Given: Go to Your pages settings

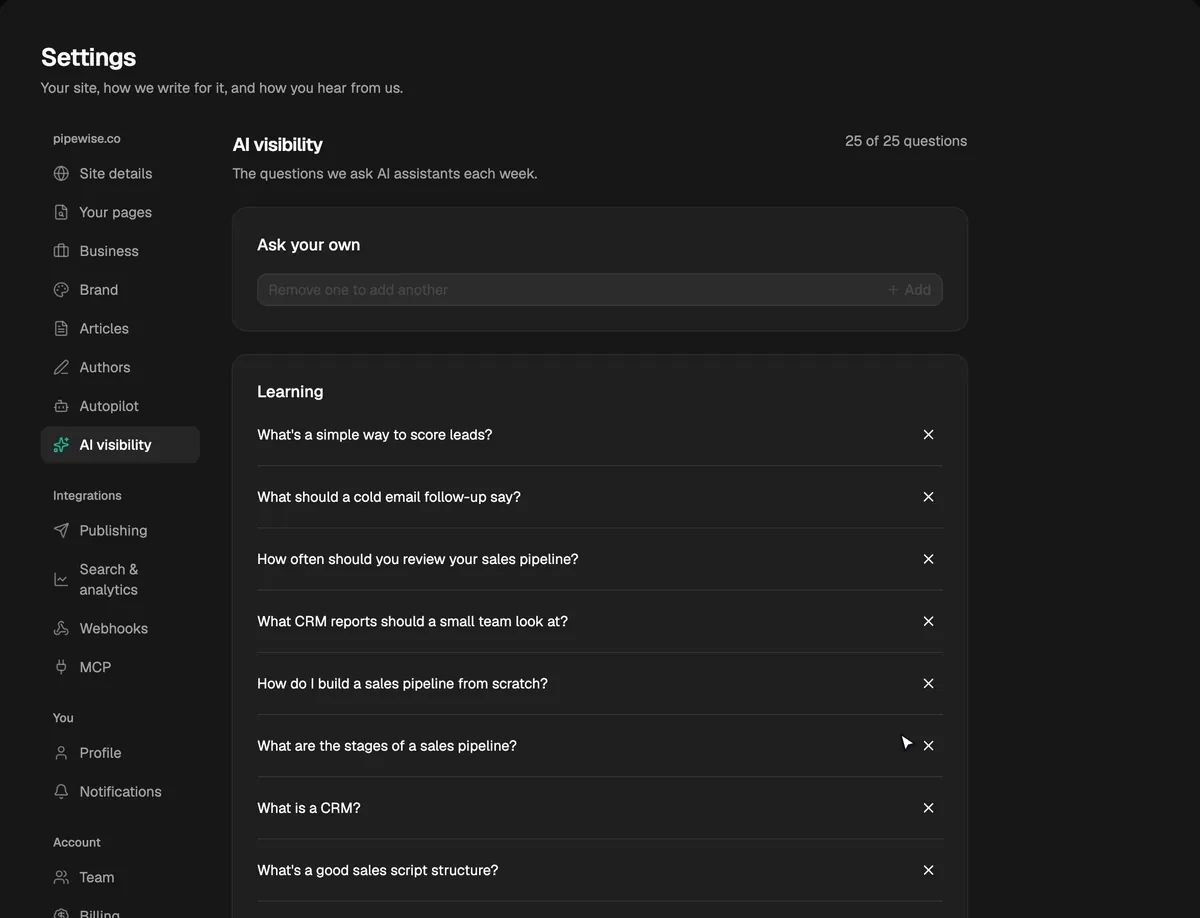Looking at the screenshot, I should (x=120, y=212).
